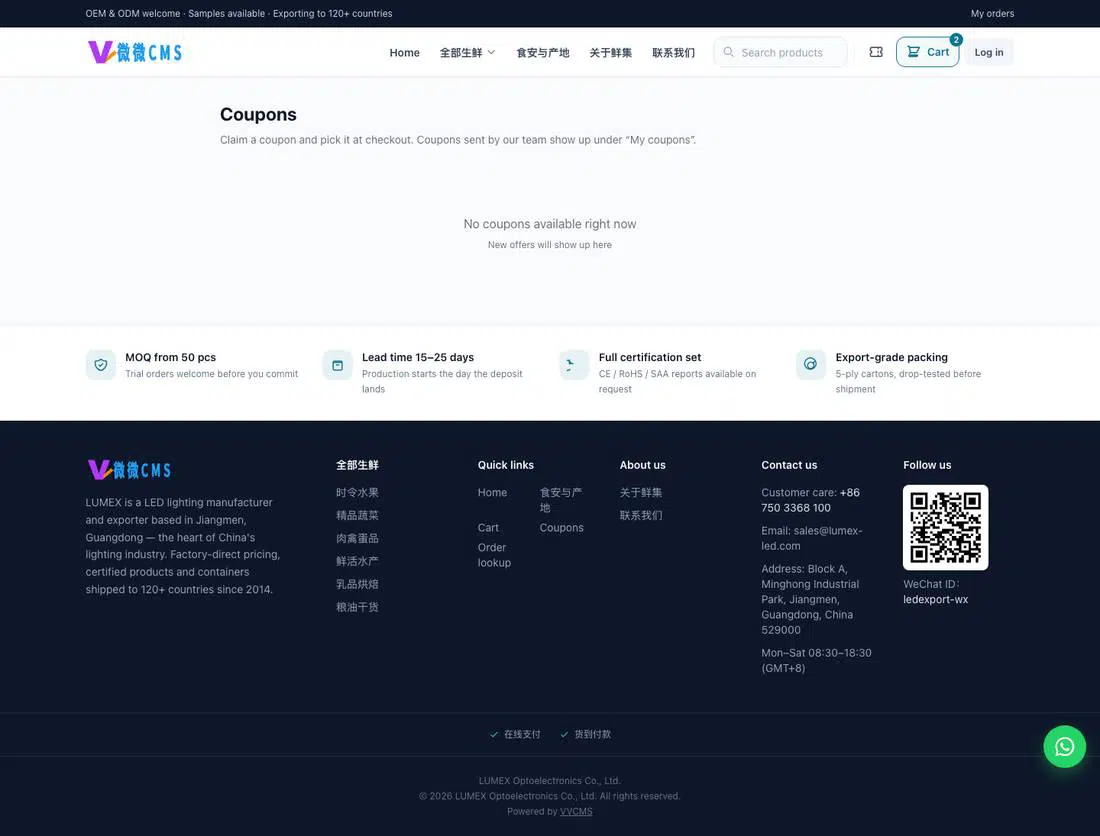This screenshot has height=836, width=1100.
Task: Open 时令水果 category in footer
Action: (357, 492)
